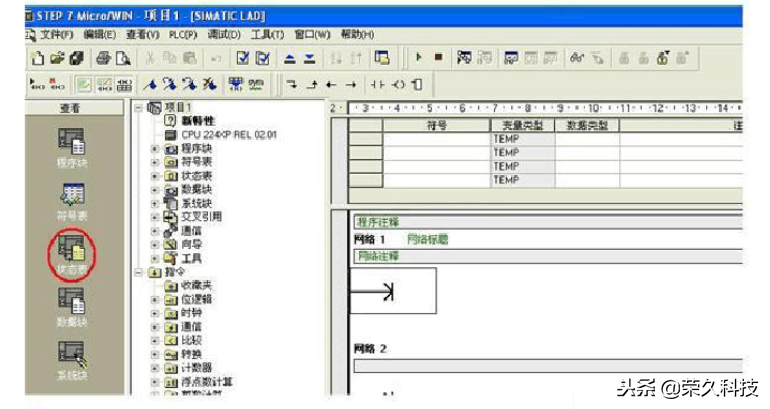Open the 系统块 view in navigation bar
The image size is (770, 409).
pos(71,355)
